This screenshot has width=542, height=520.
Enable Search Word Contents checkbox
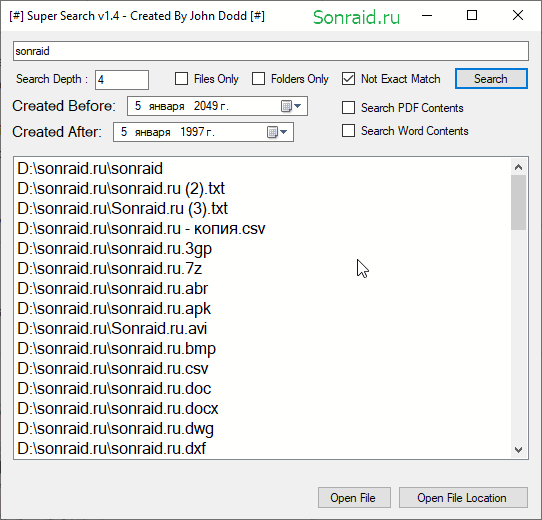[x=348, y=131]
